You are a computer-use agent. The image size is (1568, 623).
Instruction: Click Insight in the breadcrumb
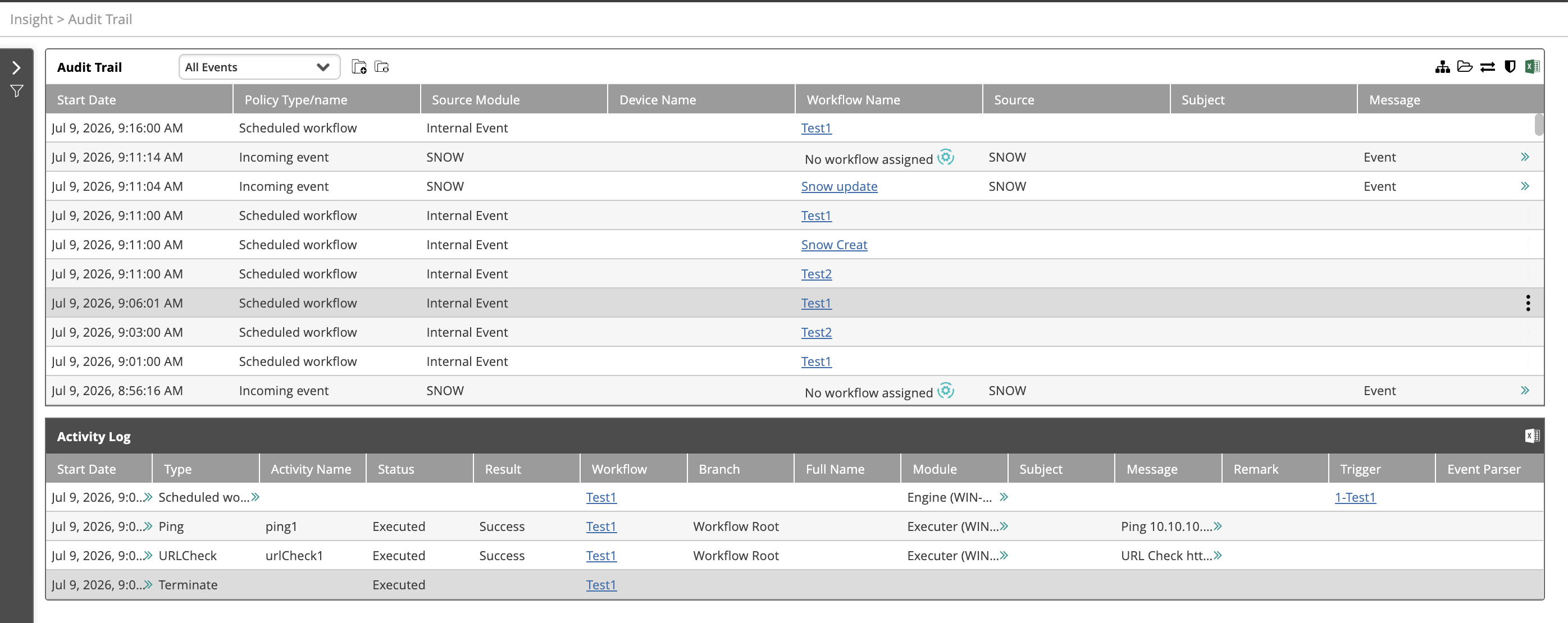(31, 19)
